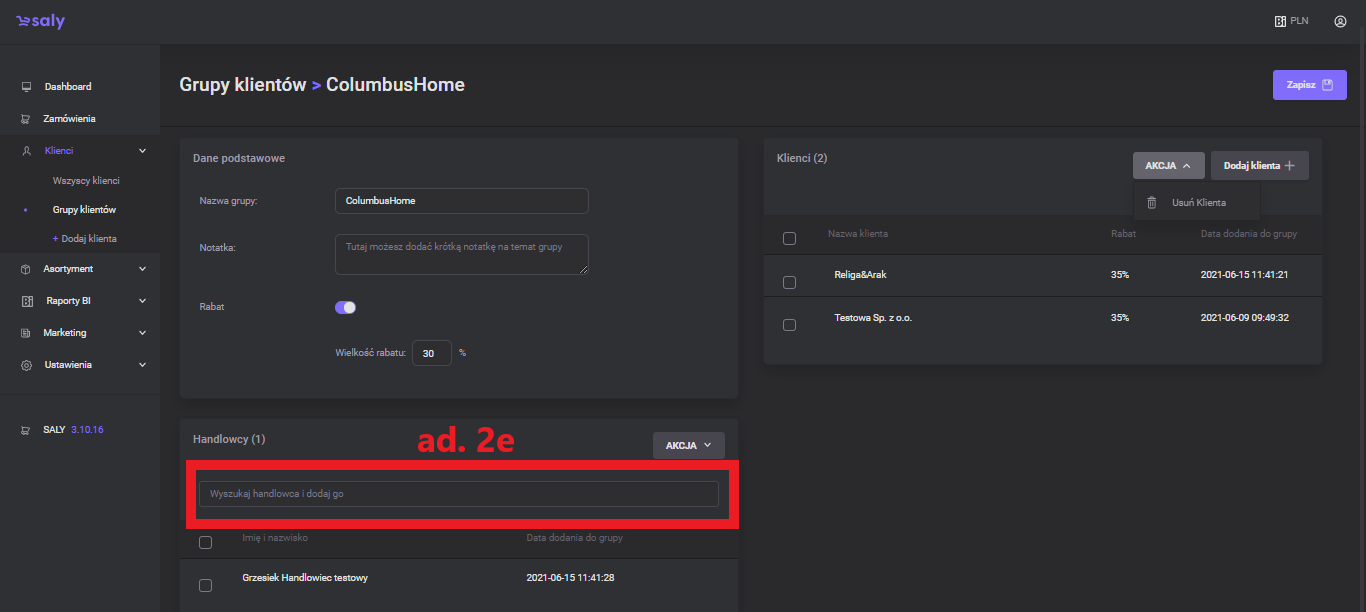Open the user account profile icon
The height and width of the screenshot is (612, 1366).
pyautogui.click(x=1340, y=21)
